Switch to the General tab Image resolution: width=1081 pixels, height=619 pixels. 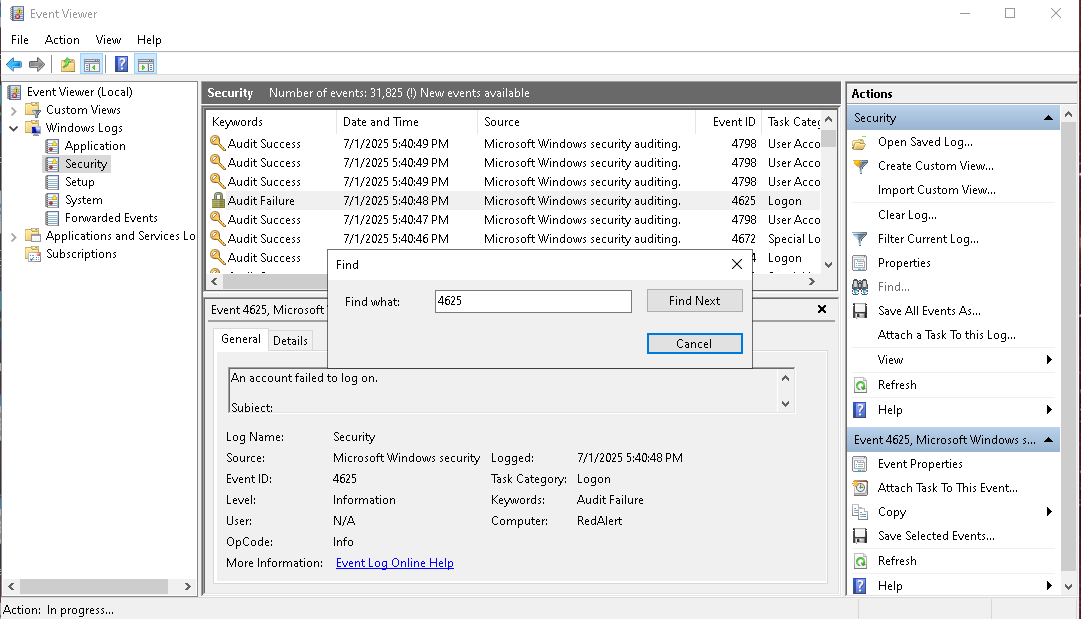point(241,339)
